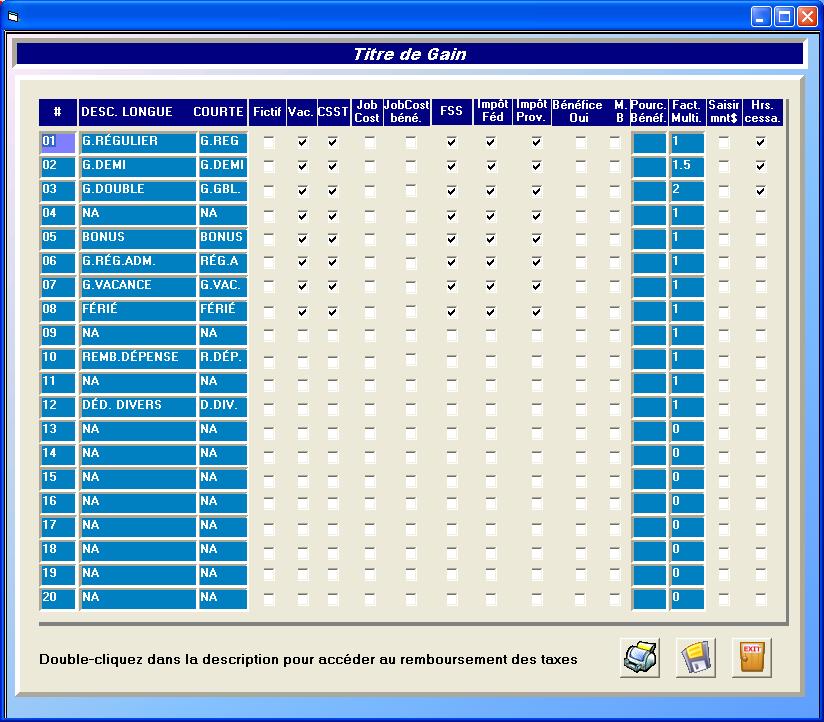Enable Saisir mnt$ for REMB.DÉPENSE row
This screenshot has height=722, width=824.
[x=724, y=359]
